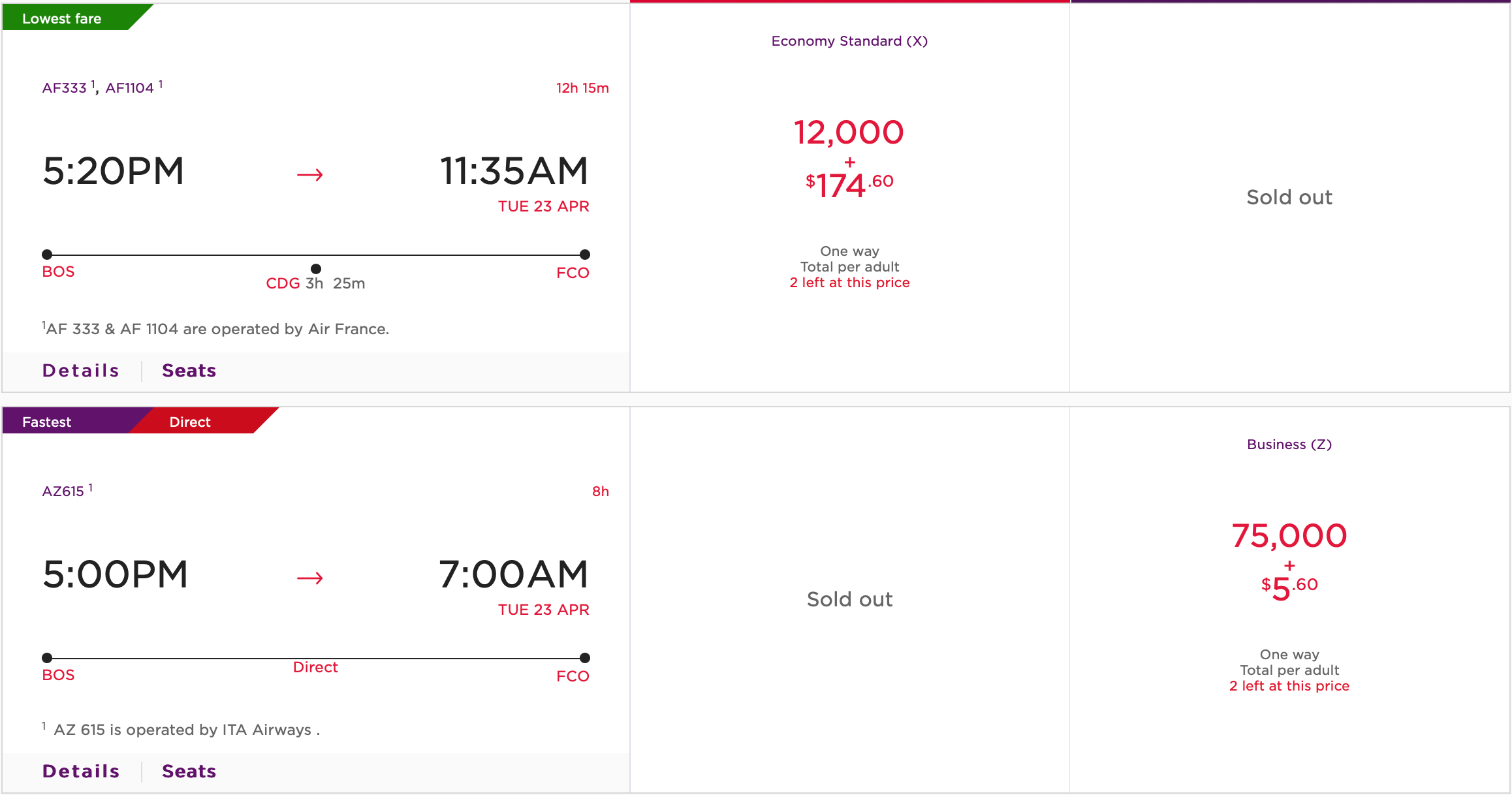
Task: Click the AF333 flight number
Action: [x=65, y=88]
